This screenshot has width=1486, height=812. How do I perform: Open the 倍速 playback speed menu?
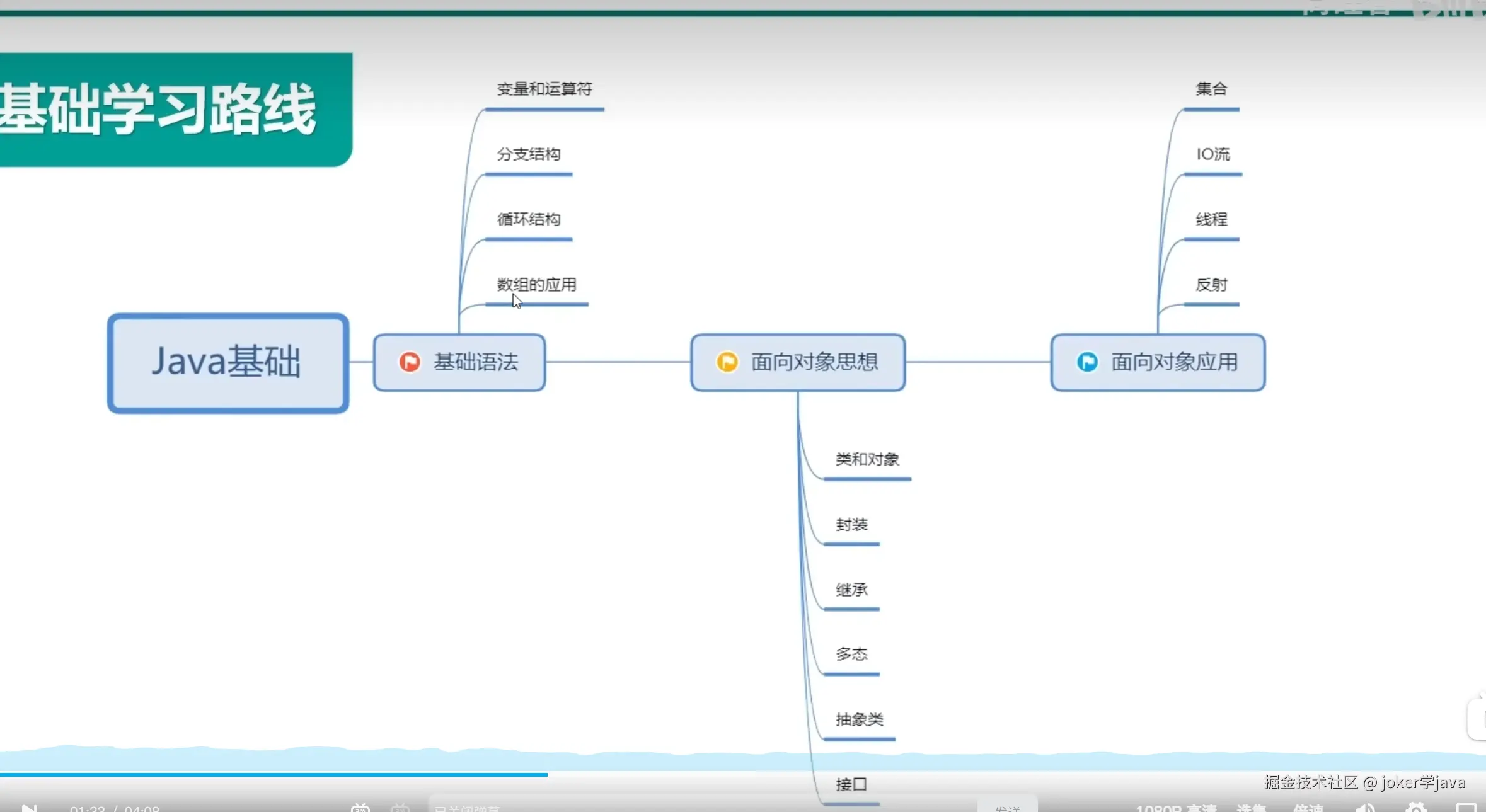click(x=1310, y=808)
